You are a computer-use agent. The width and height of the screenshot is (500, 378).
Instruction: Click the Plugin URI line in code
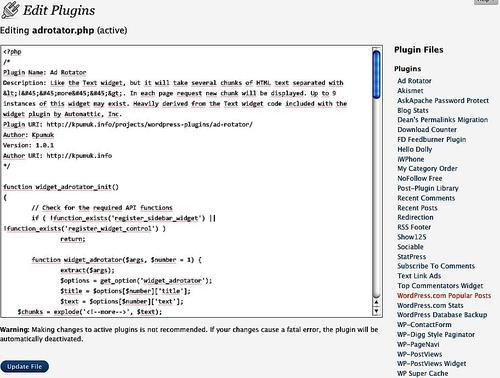click(128, 124)
